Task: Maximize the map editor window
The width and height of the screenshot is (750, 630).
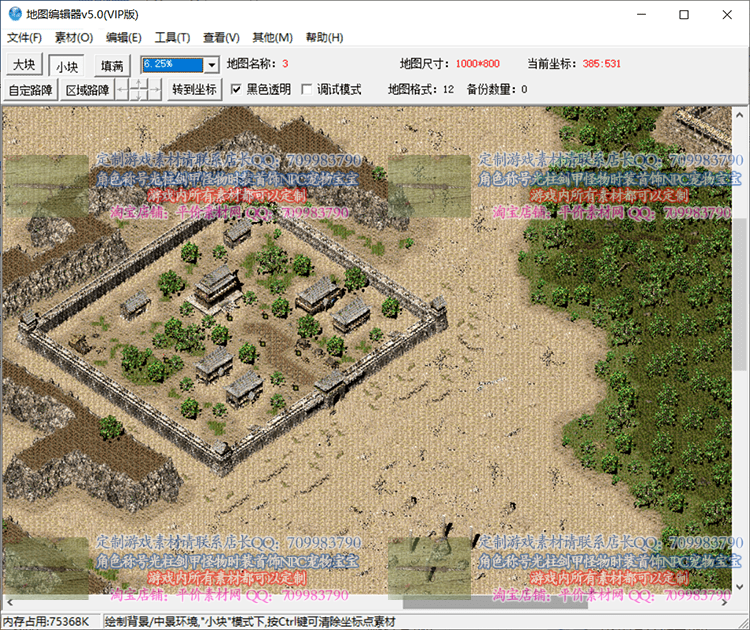Action: (684, 14)
